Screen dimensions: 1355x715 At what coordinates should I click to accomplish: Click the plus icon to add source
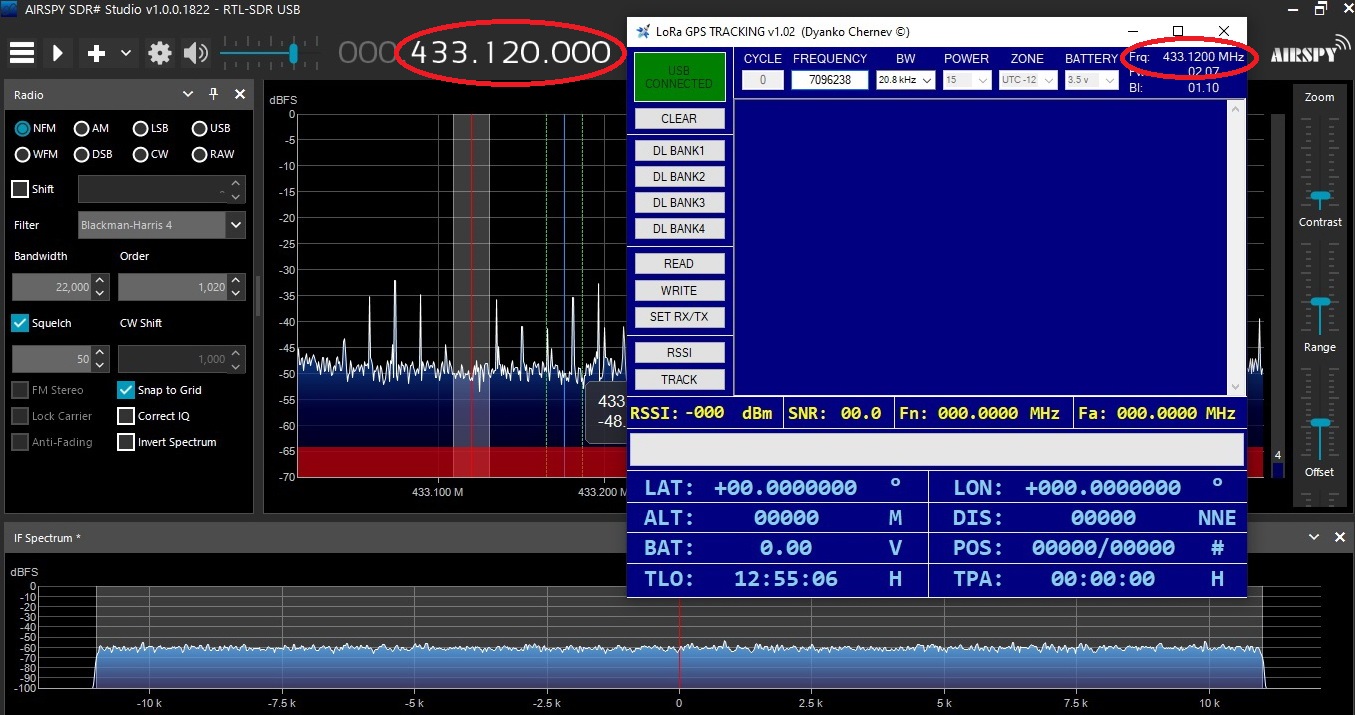[x=96, y=53]
